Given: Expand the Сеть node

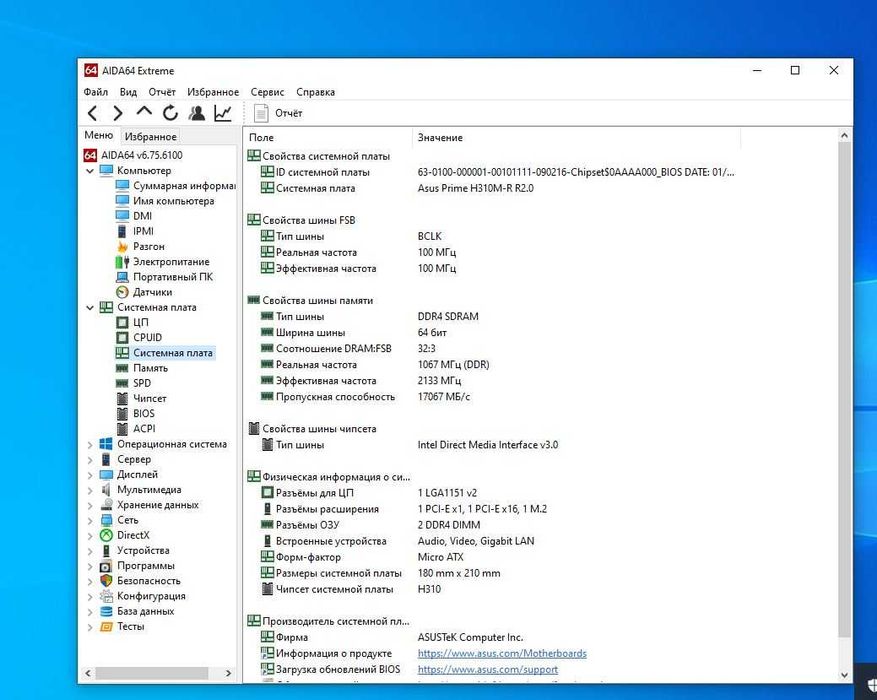Looking at the screenshot, I should click(x=90, y=521).
